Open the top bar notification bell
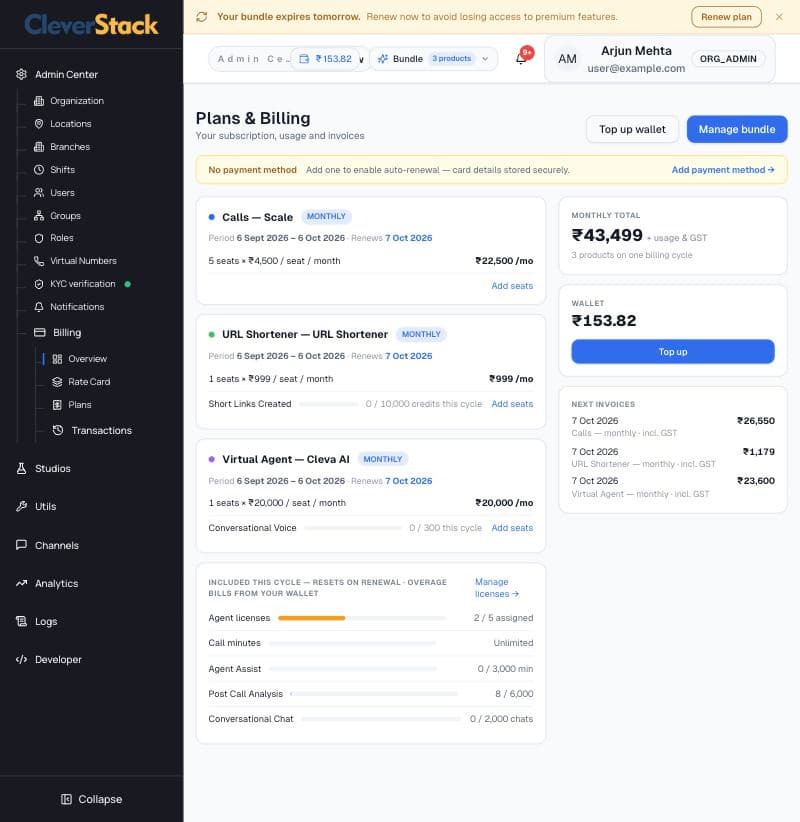 (x=521, y=59)
